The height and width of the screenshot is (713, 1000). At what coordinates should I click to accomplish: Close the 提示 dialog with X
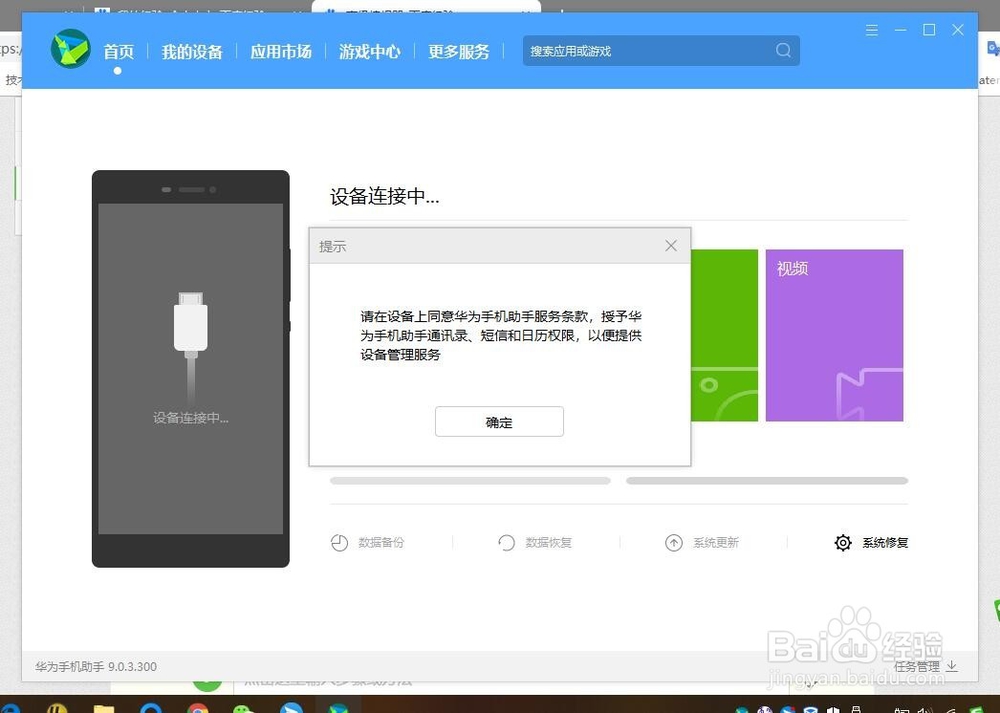pos(671,246)
